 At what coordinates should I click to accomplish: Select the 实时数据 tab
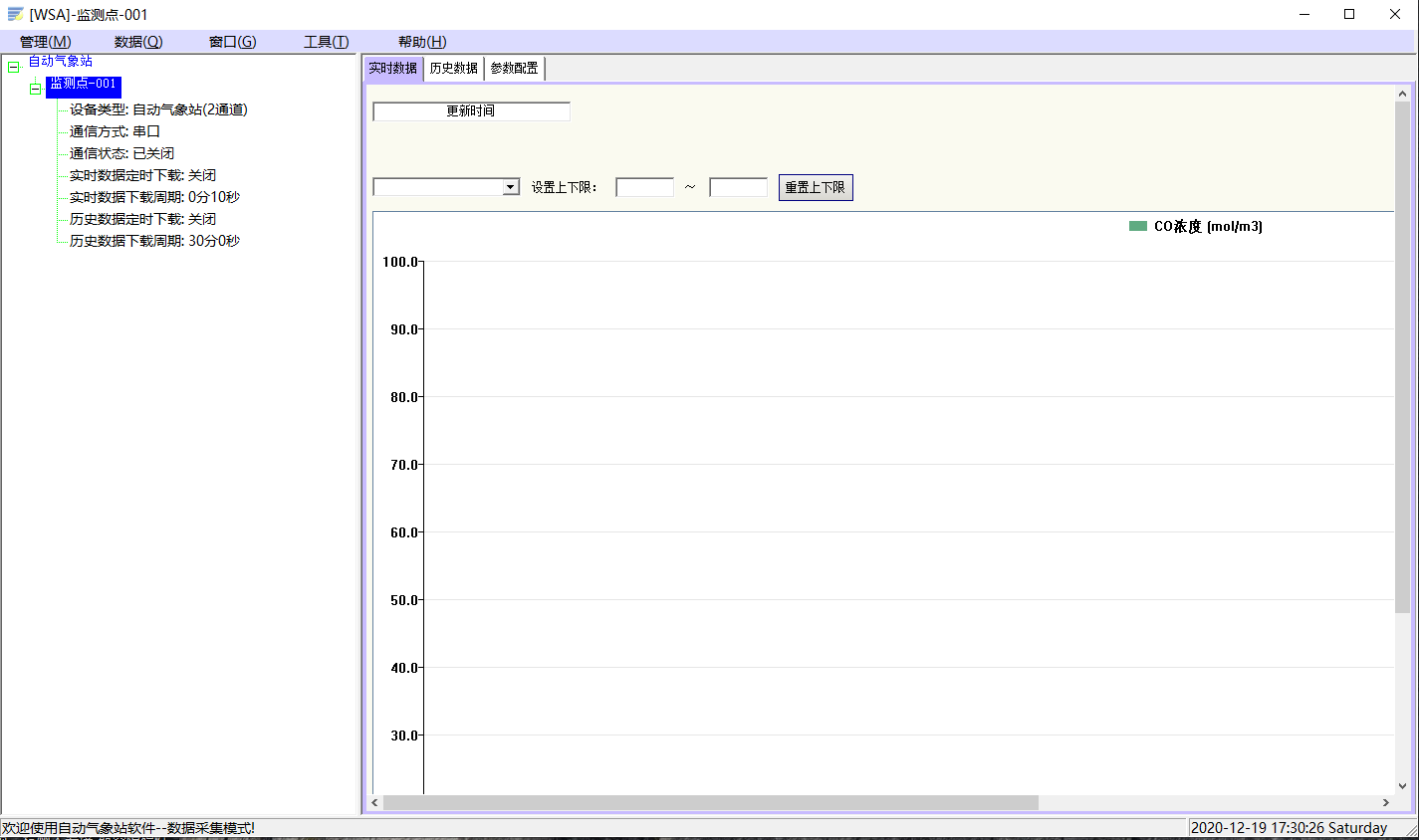pyautogui.click(x=393, y=69)
